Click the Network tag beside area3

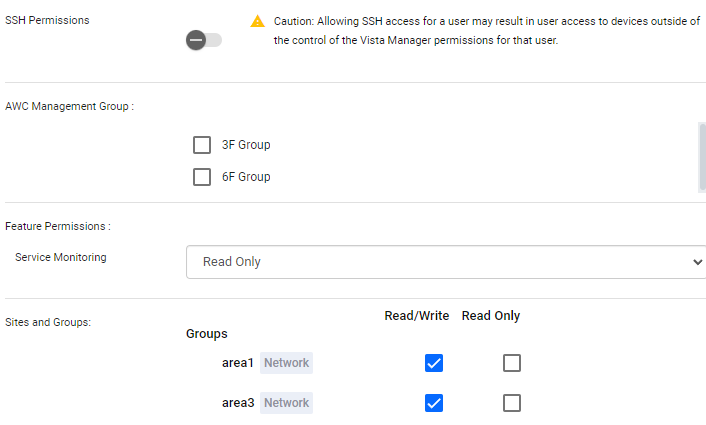(287, 403)
